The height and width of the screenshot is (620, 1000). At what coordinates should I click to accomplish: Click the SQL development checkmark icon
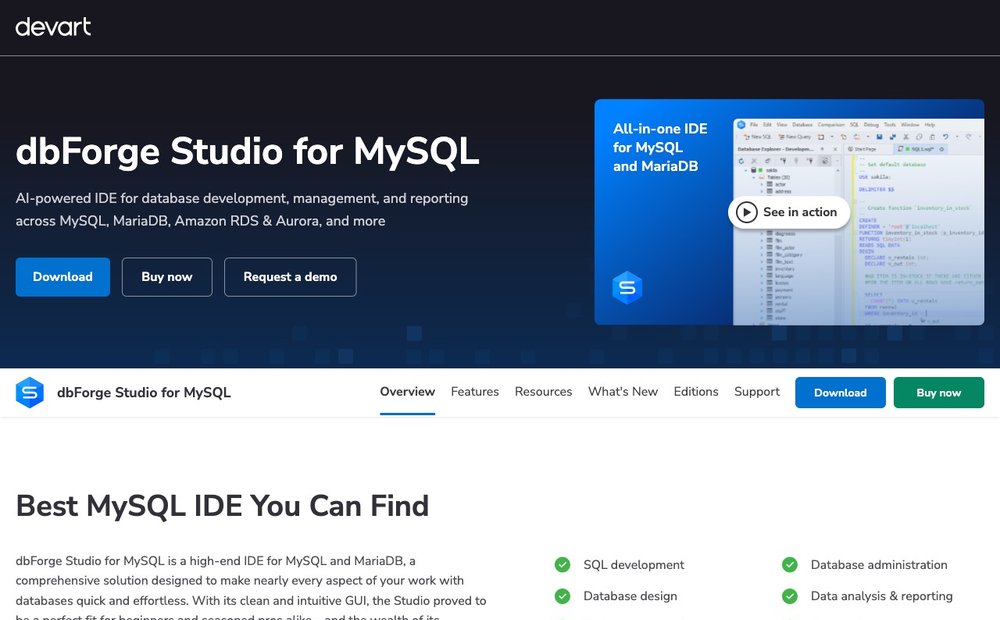pos(562,565)
